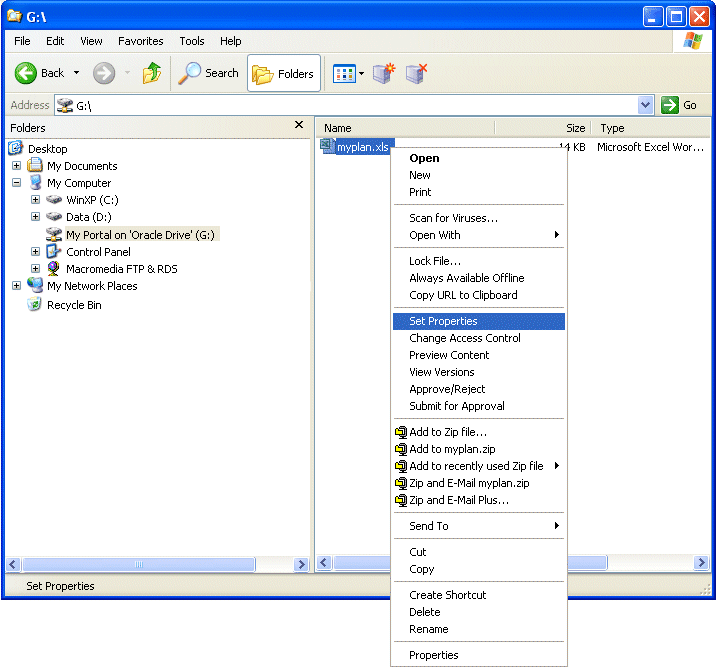Expand the Send To submenu
716x667 pixels.
tap(479, 526)
